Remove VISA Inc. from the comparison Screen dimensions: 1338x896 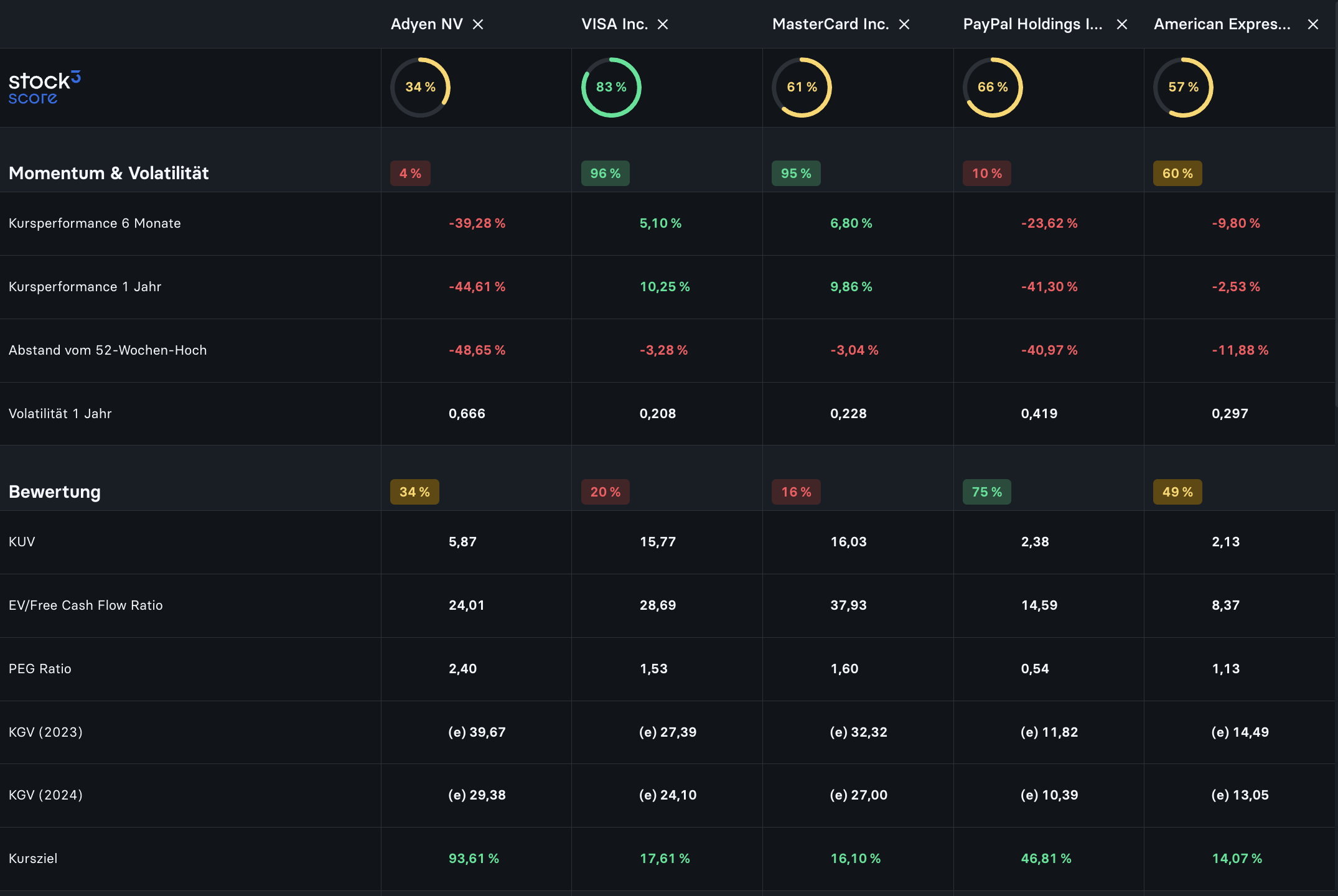663,24
